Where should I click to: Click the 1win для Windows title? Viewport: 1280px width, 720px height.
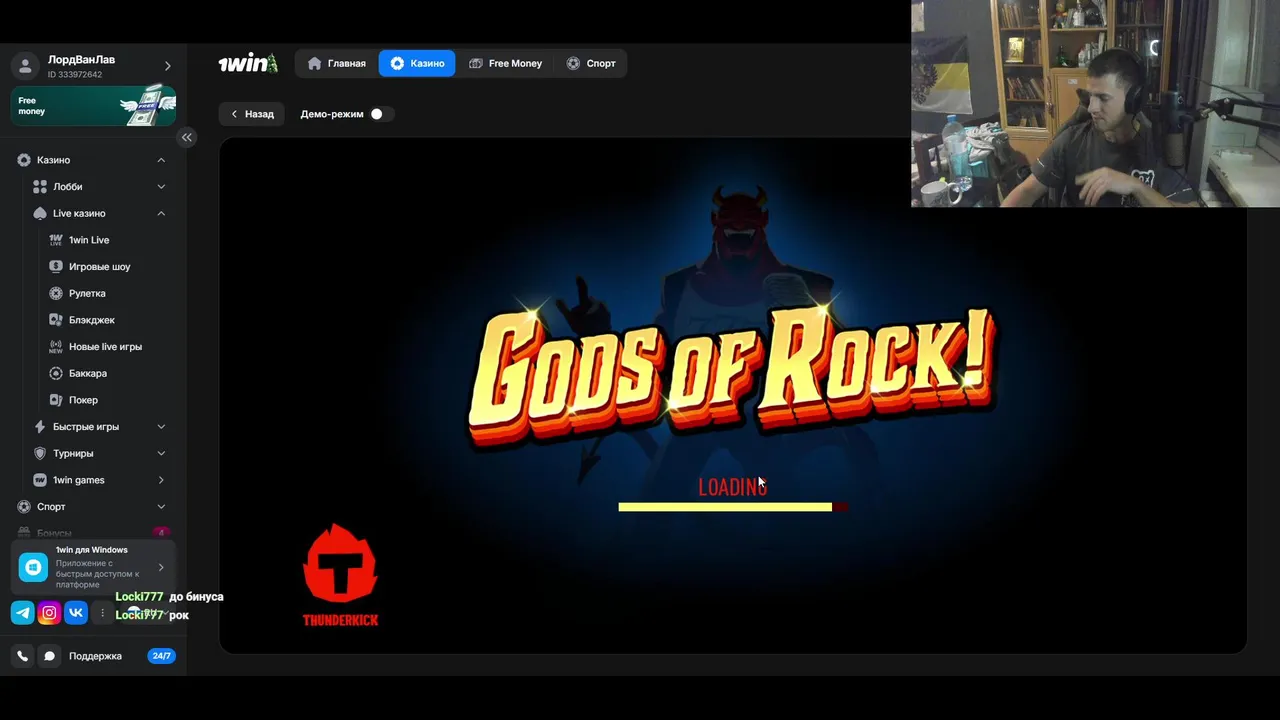click(x=92, y=550)
